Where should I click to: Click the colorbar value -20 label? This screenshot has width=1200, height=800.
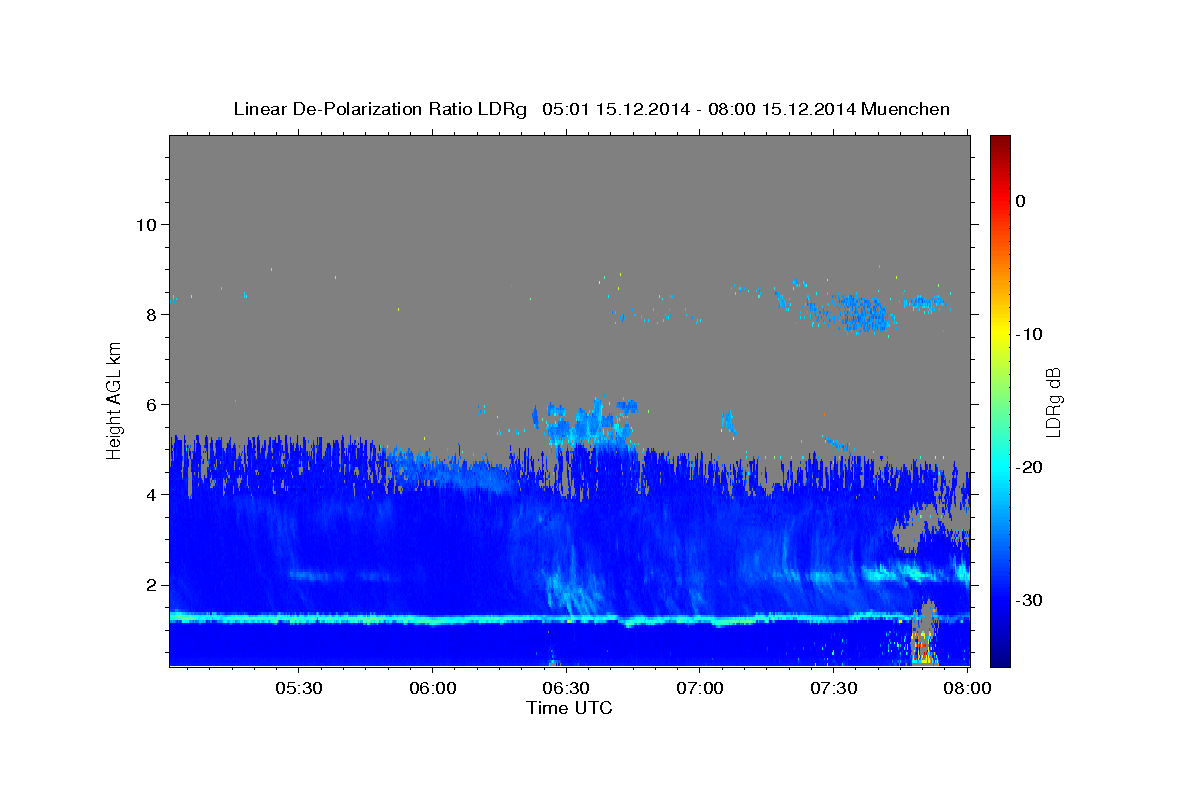point(1029,467)
